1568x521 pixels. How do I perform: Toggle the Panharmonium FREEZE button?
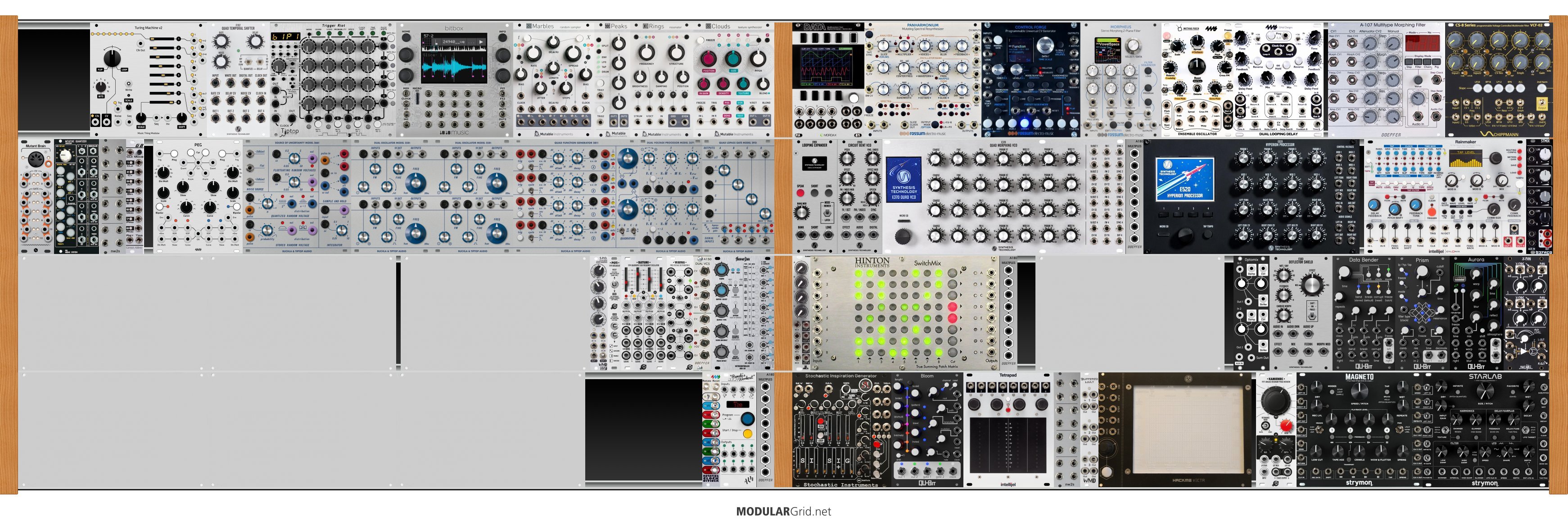click(x=870, y=109)
